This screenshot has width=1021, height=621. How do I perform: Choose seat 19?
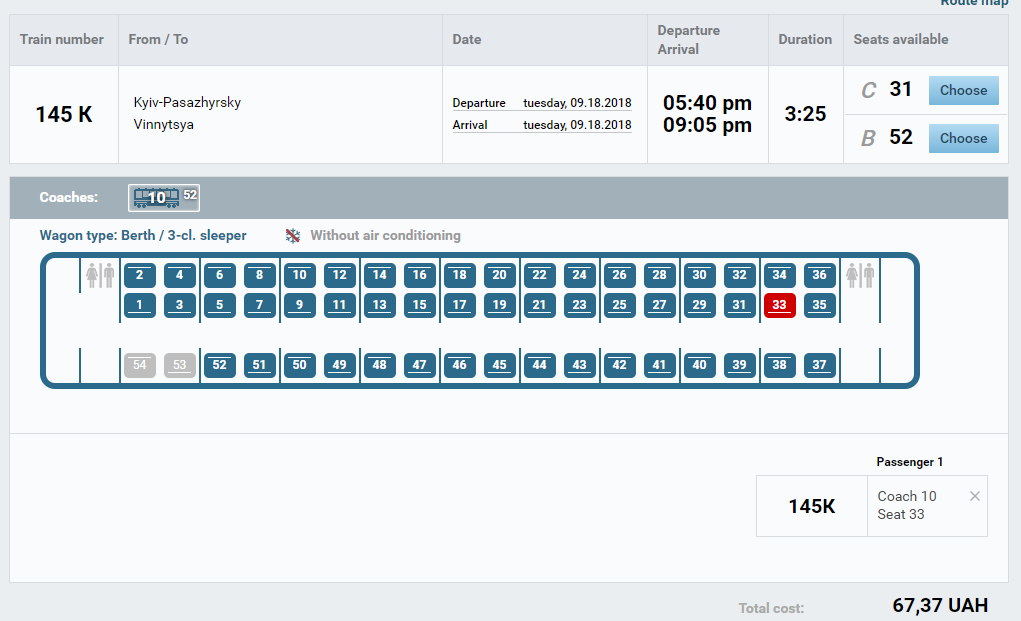(x=499, y=305)
